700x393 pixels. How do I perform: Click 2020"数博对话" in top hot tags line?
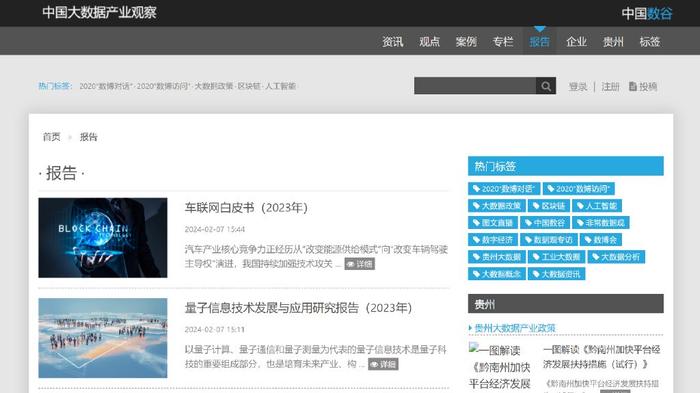(x=106, y=86)
